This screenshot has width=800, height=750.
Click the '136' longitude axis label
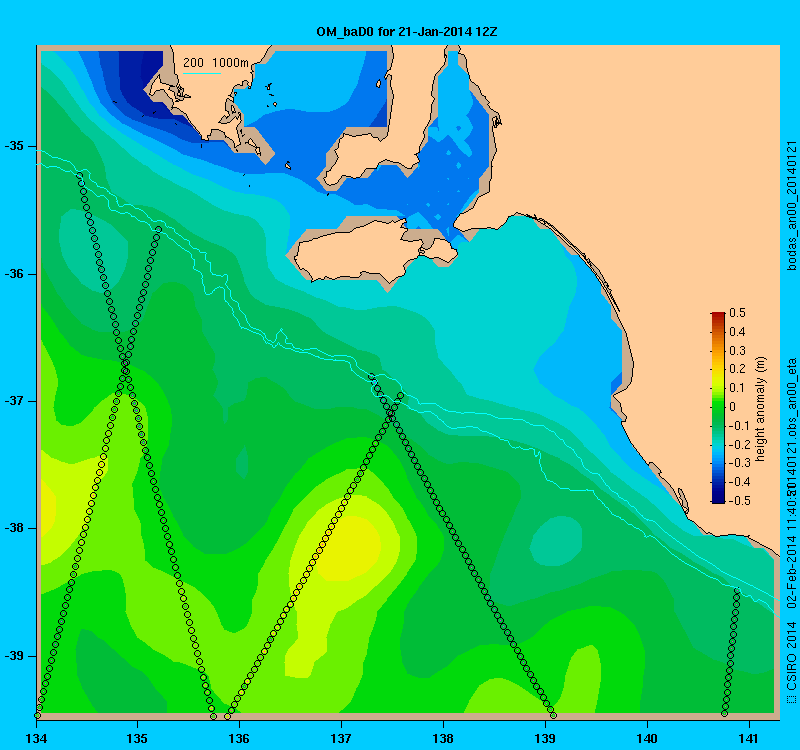coord(239,738)
